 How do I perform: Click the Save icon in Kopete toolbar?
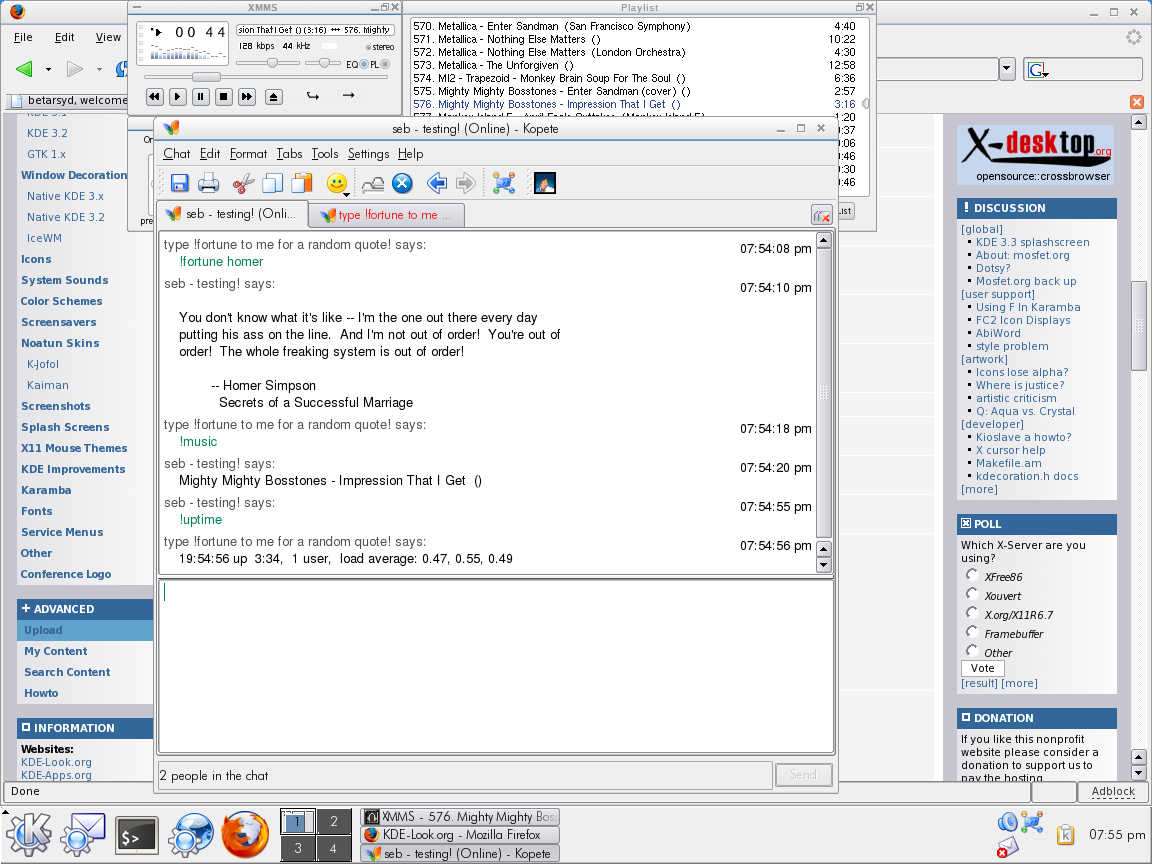tap(179, 183)
